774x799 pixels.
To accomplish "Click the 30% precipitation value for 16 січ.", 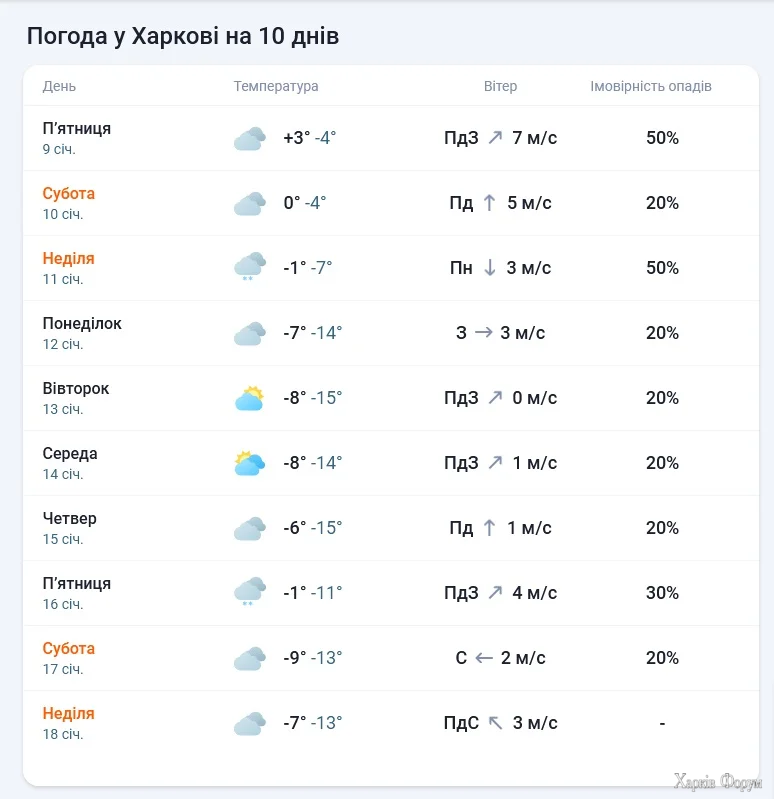I will point(662,593).
